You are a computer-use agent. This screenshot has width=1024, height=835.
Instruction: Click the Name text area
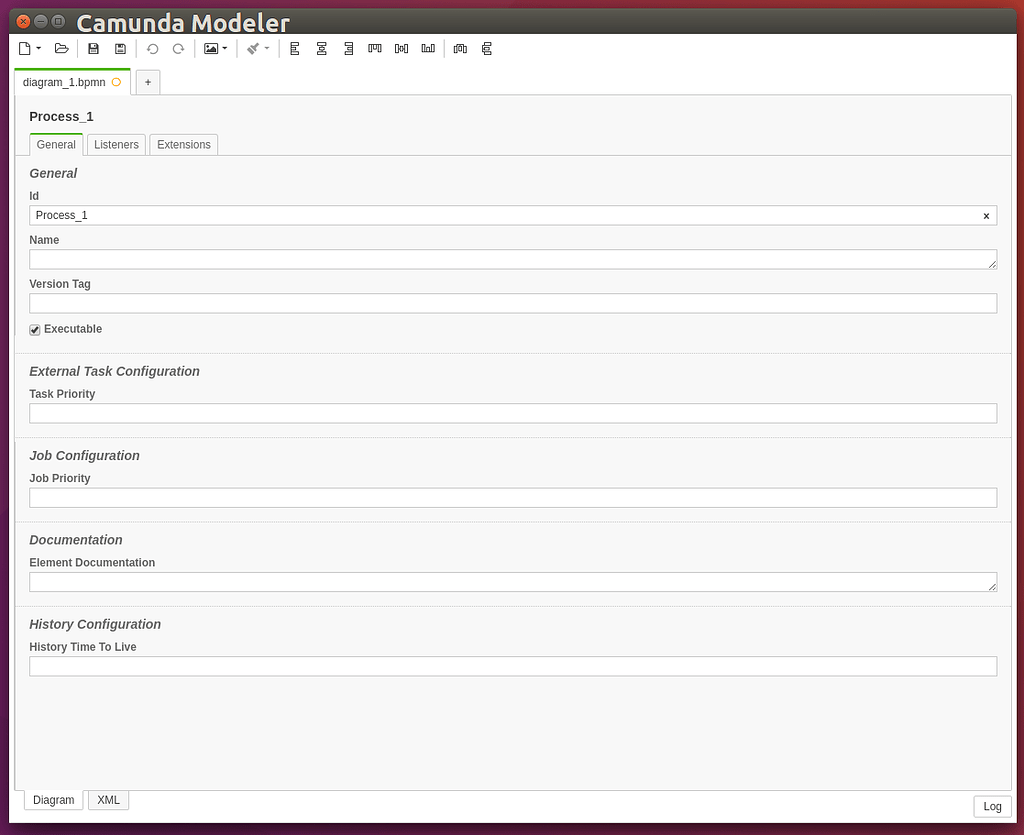point(513,259)
